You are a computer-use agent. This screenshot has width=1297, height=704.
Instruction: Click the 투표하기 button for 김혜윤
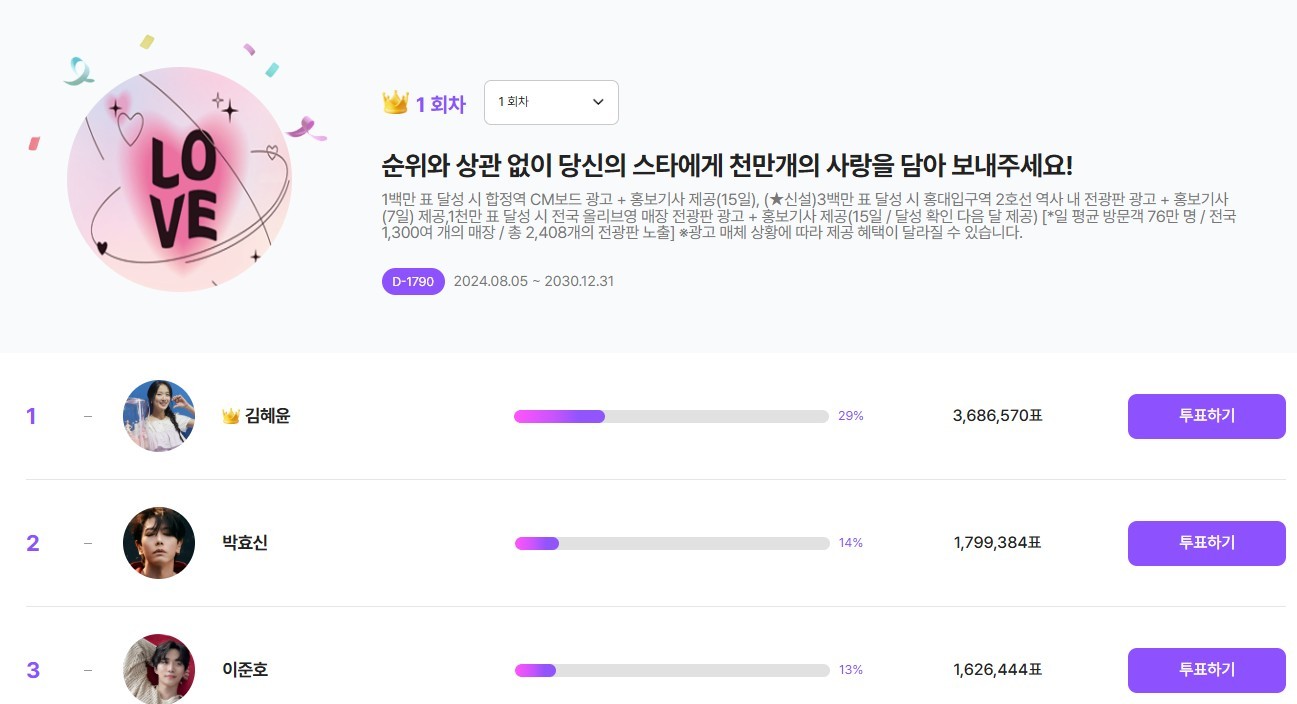tap(1206, 416)
